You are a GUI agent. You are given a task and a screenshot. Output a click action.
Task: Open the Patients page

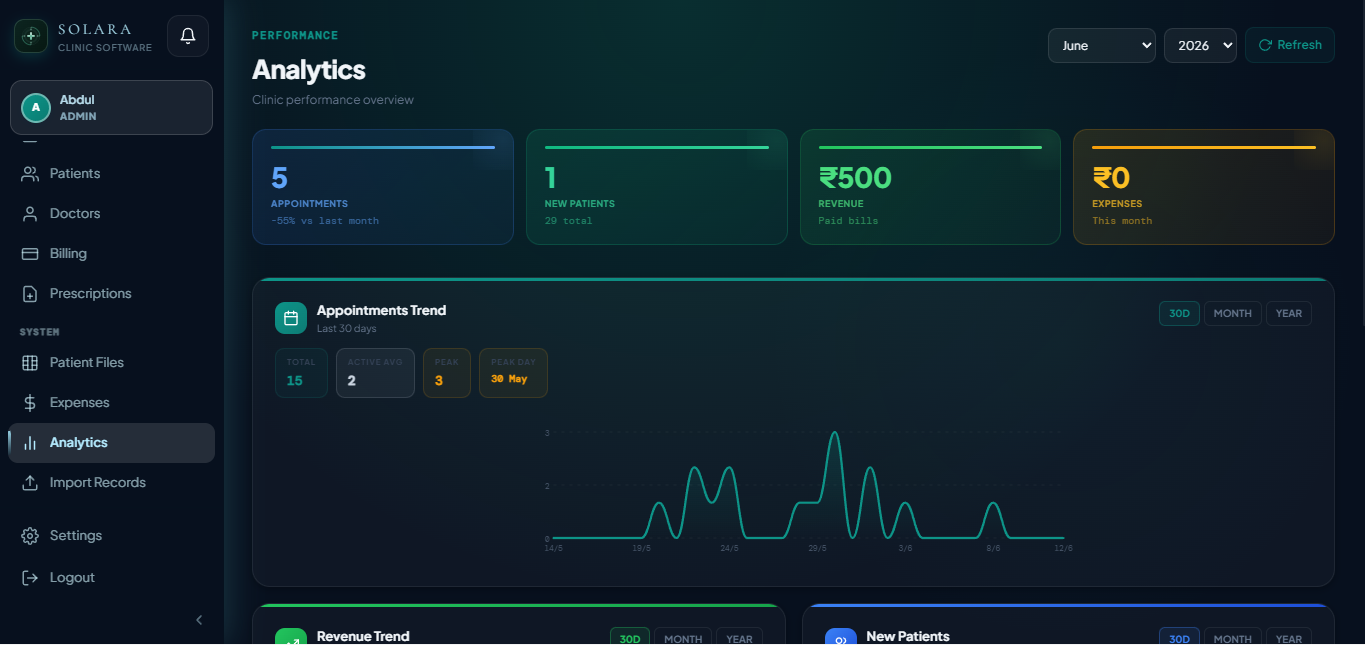[111, 173]
